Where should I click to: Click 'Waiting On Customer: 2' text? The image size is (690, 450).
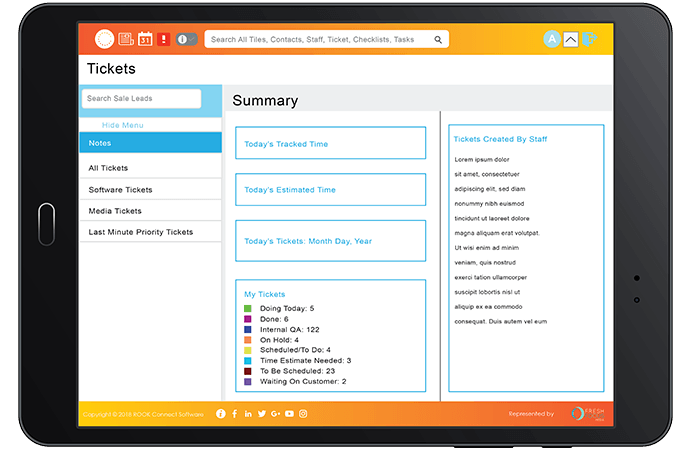303,382
